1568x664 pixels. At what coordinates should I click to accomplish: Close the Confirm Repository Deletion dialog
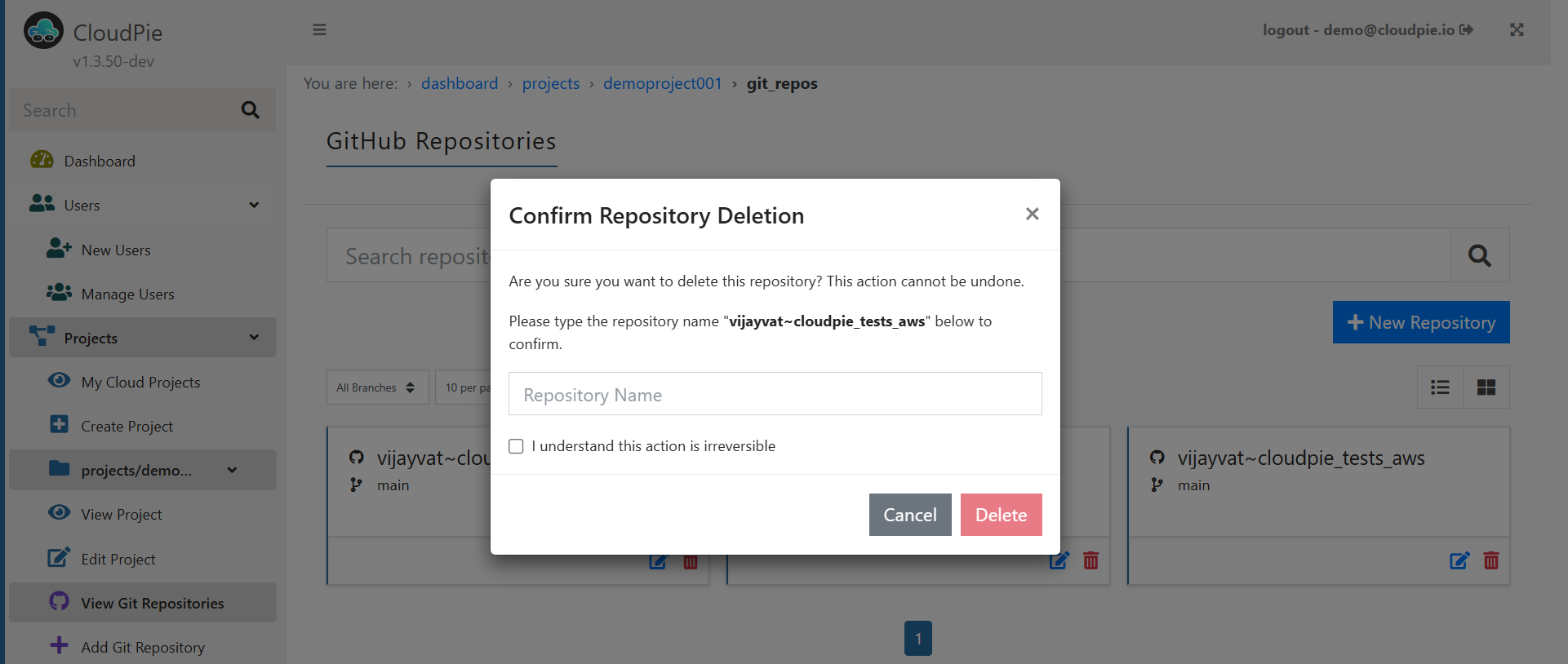[x=1032, y=214]
